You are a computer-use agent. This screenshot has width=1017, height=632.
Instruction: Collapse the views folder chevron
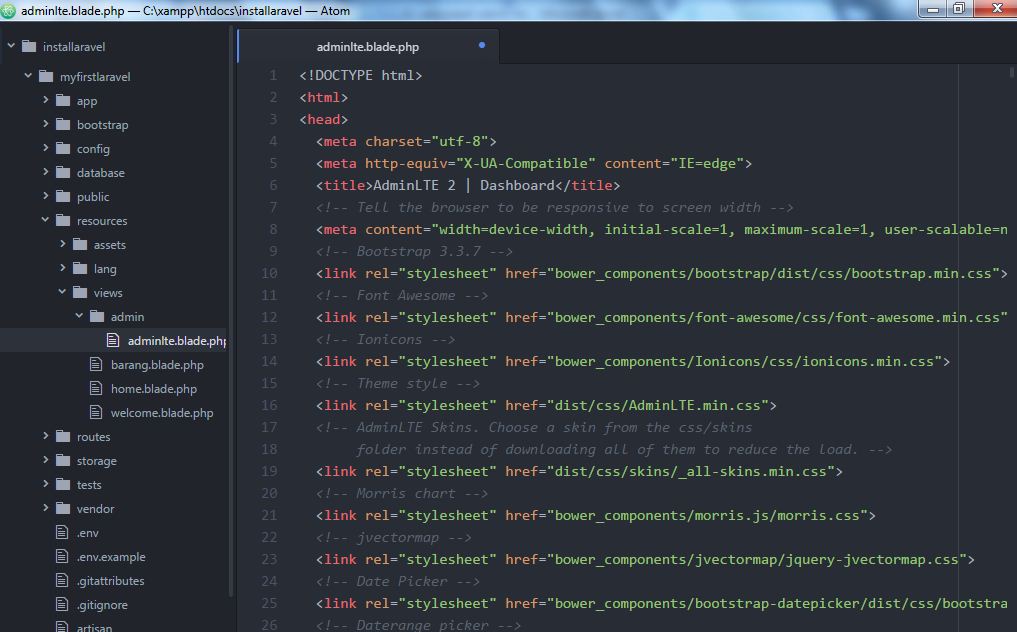coord(62,292)
